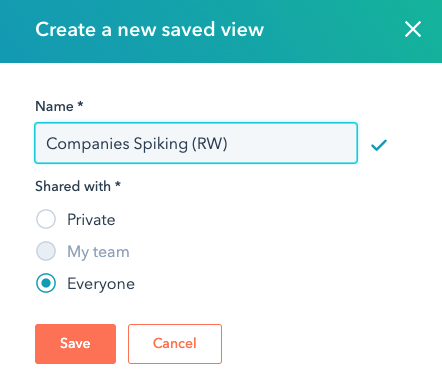Select the My team radio button

tap(46, 251)
